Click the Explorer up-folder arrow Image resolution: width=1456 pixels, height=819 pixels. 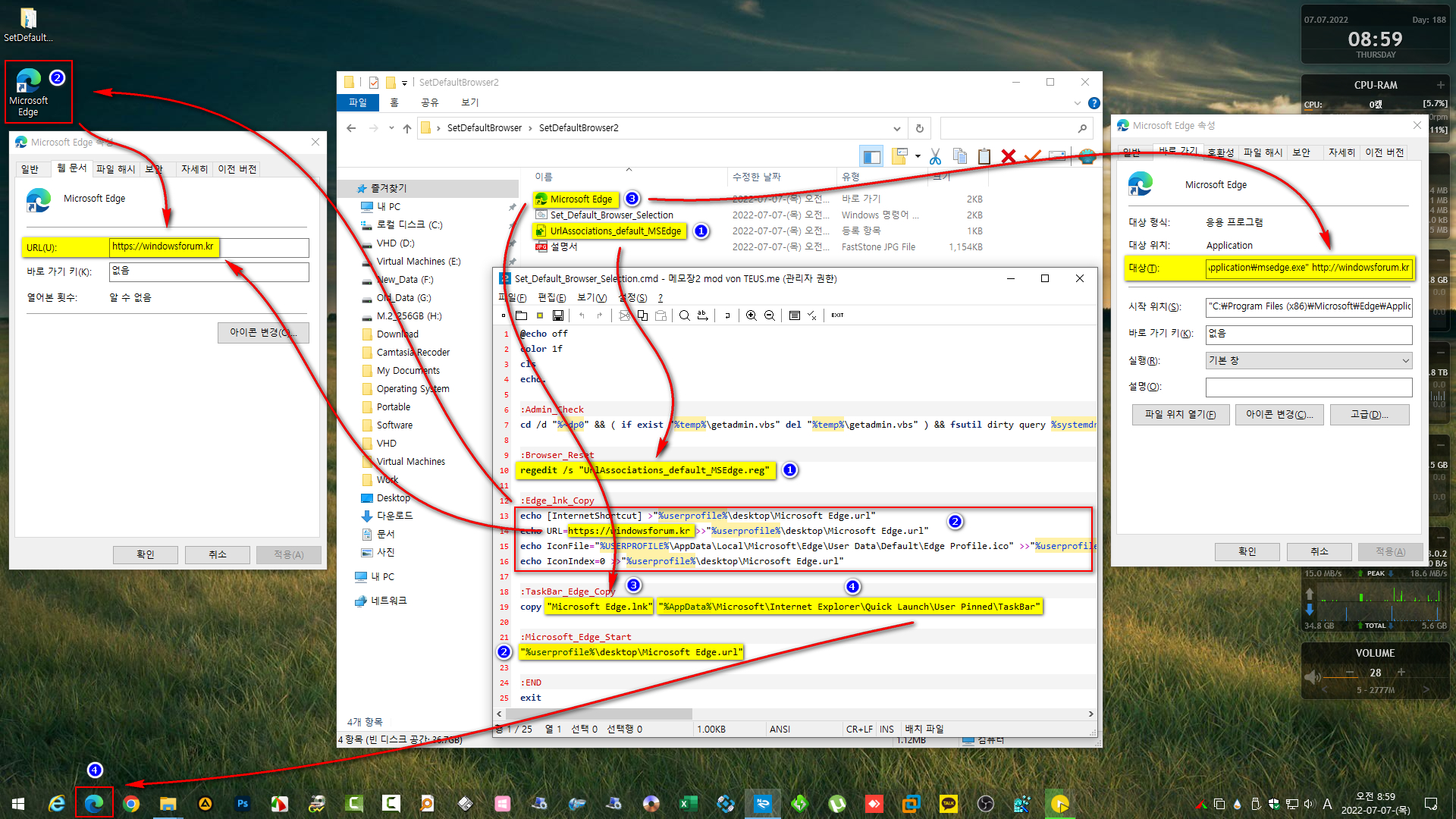pos(407,128)
